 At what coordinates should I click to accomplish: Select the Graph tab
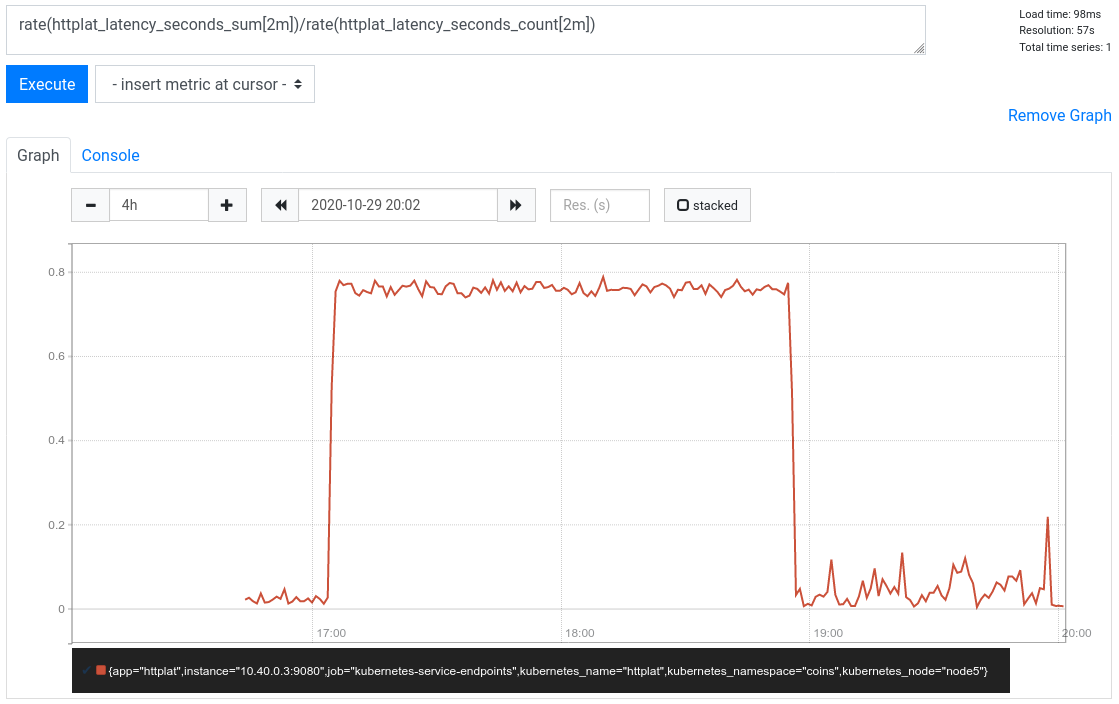click(38, 155)
